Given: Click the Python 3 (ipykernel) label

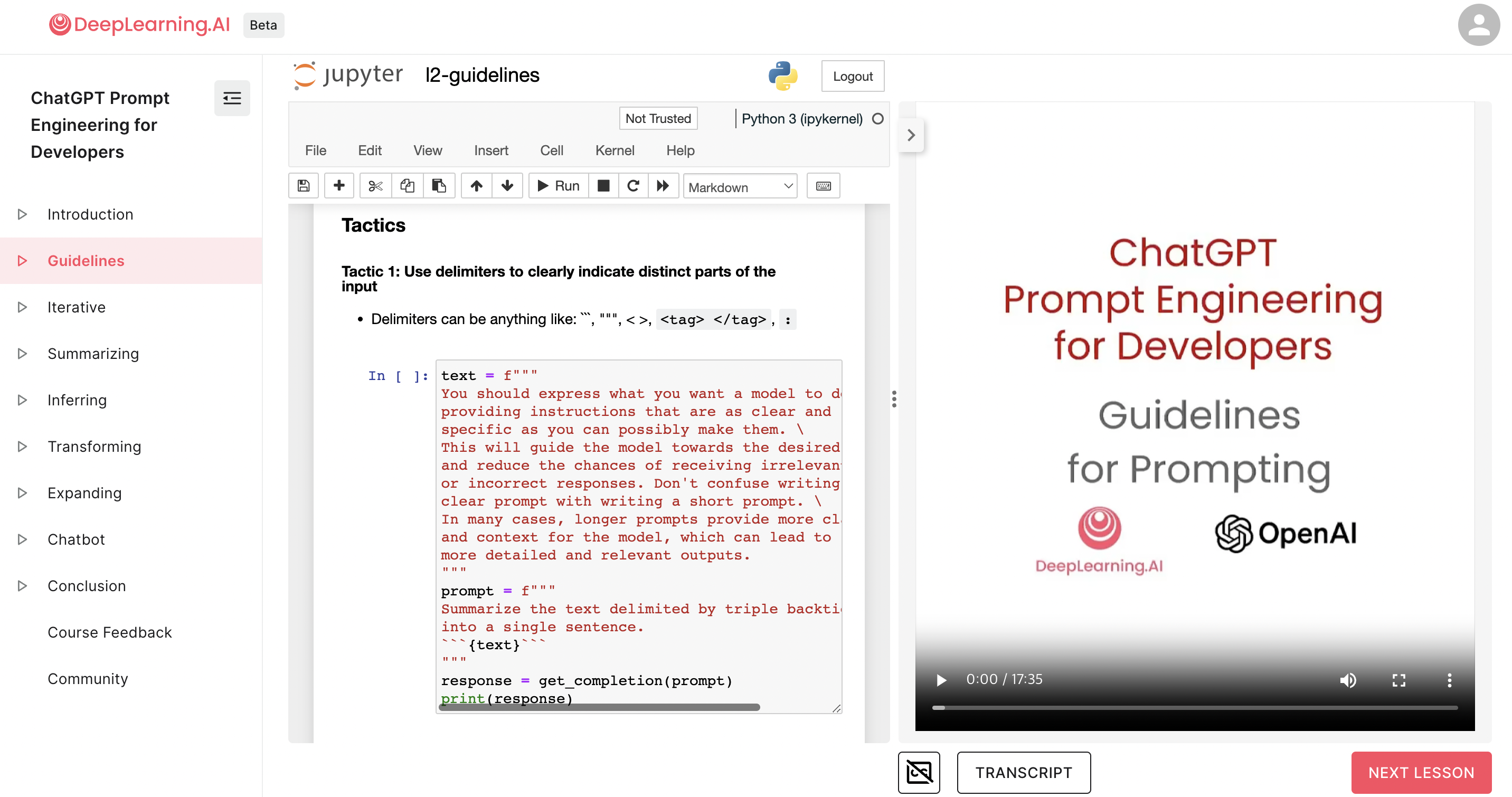Looking at the screenshot, I should click(x=802, y=119).
